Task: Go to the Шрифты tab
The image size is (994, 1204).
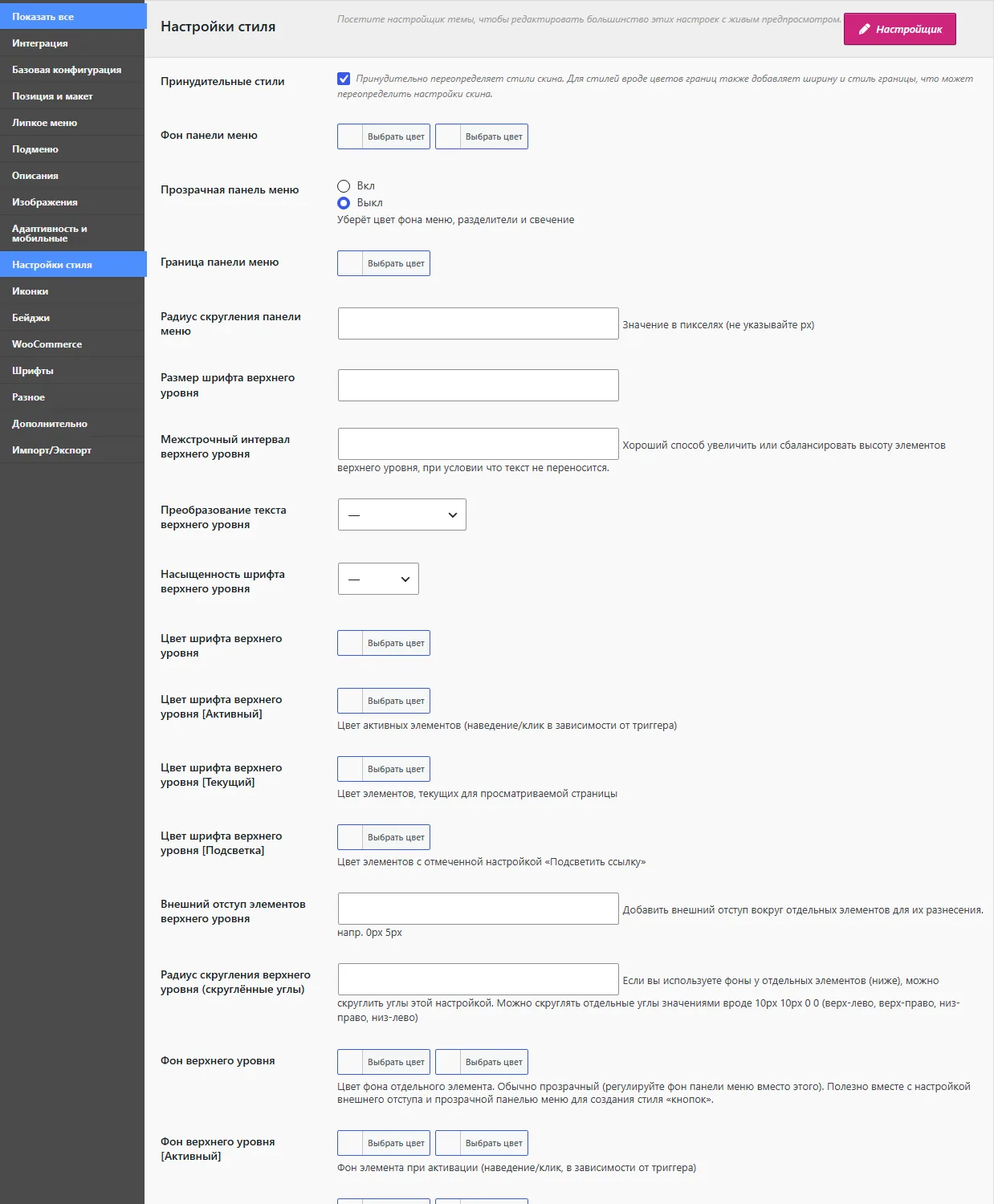Action: pos(72,371)
